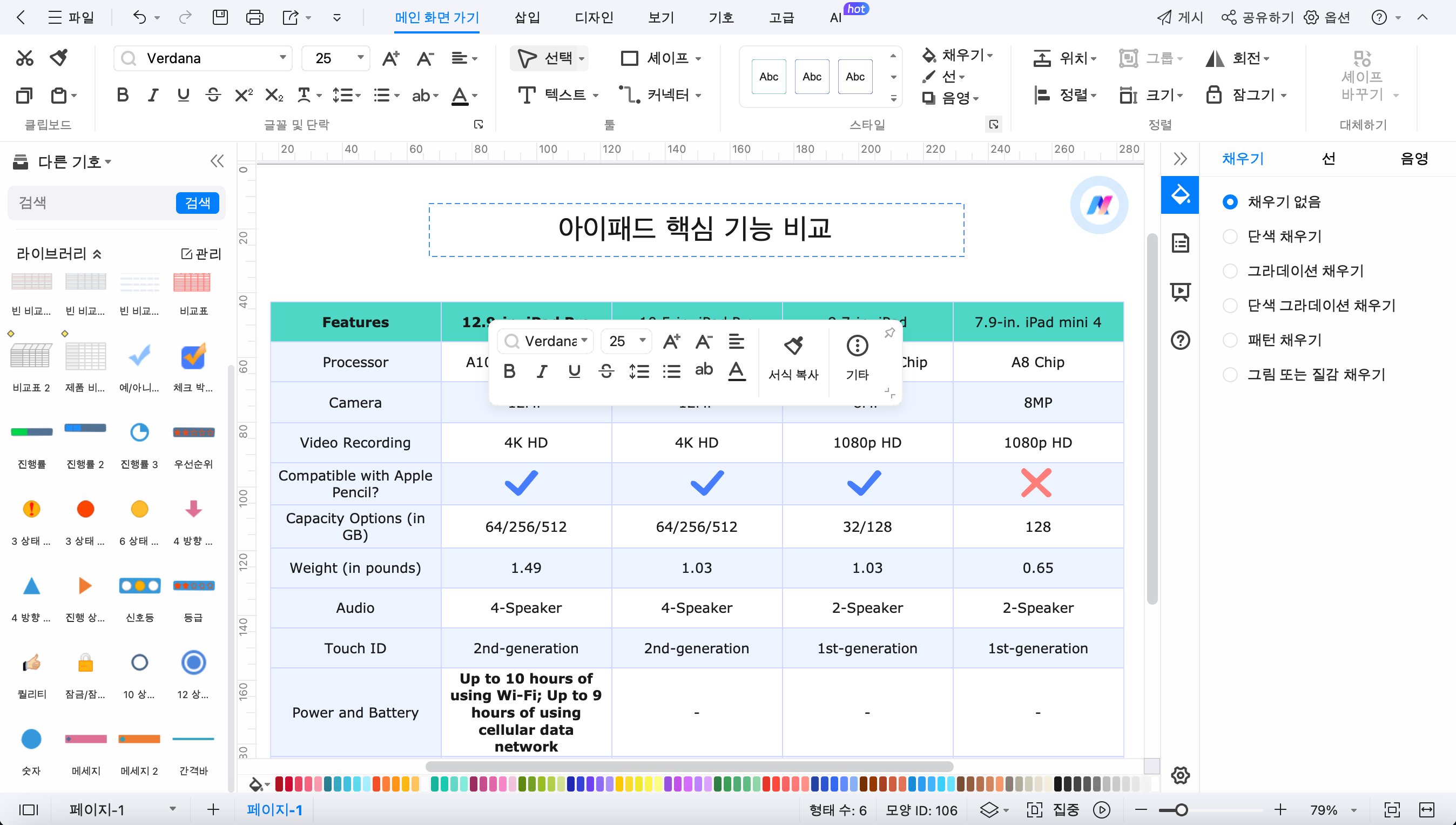Switch to the view (보기) ribbon tab

pyautogui.click(x=660, y=18)
